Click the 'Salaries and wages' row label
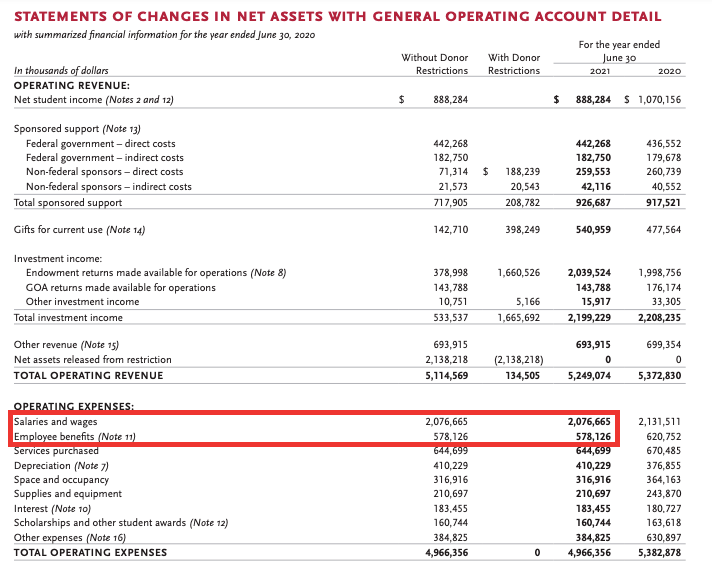712x570 pixels. 55,422
